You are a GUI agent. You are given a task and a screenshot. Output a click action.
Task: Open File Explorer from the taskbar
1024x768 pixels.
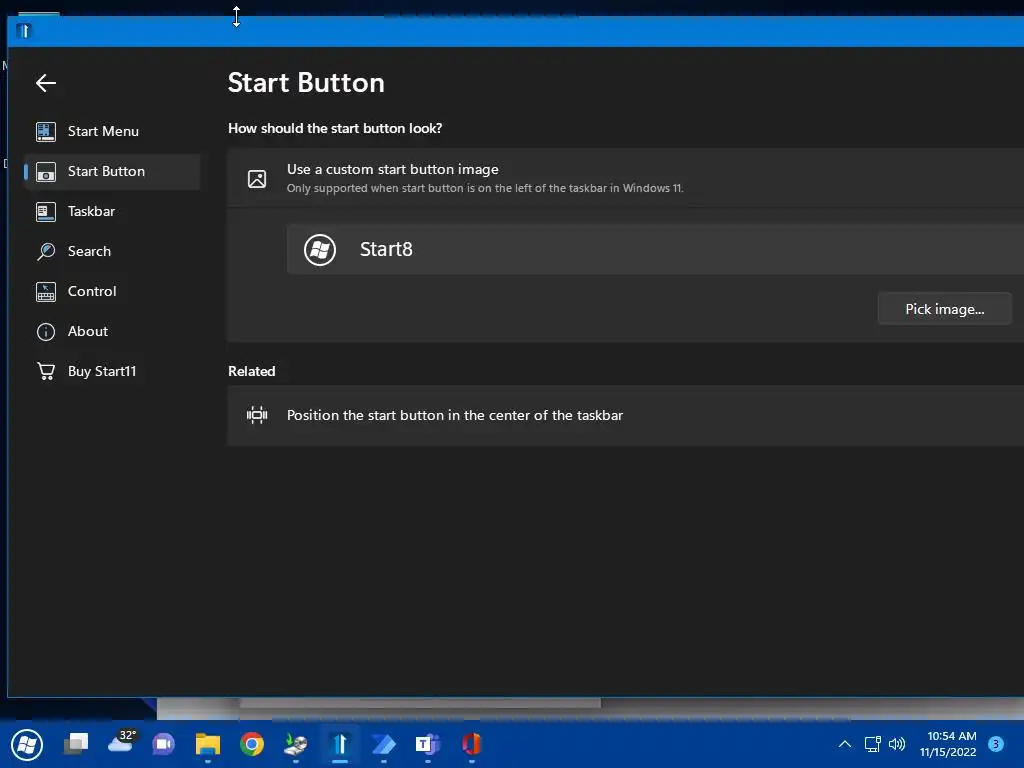tap(208, 744)
